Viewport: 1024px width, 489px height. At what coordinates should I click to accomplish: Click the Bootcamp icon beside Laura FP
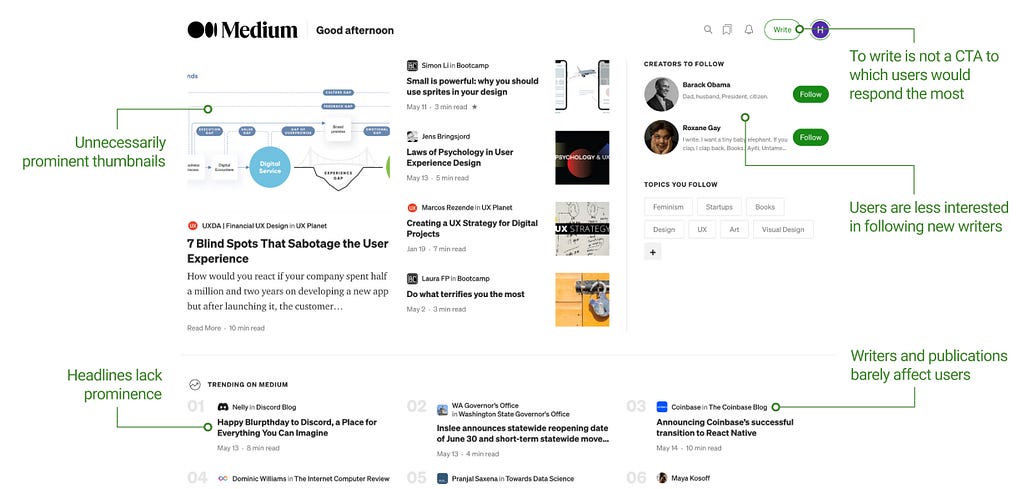tap(412, 279)
